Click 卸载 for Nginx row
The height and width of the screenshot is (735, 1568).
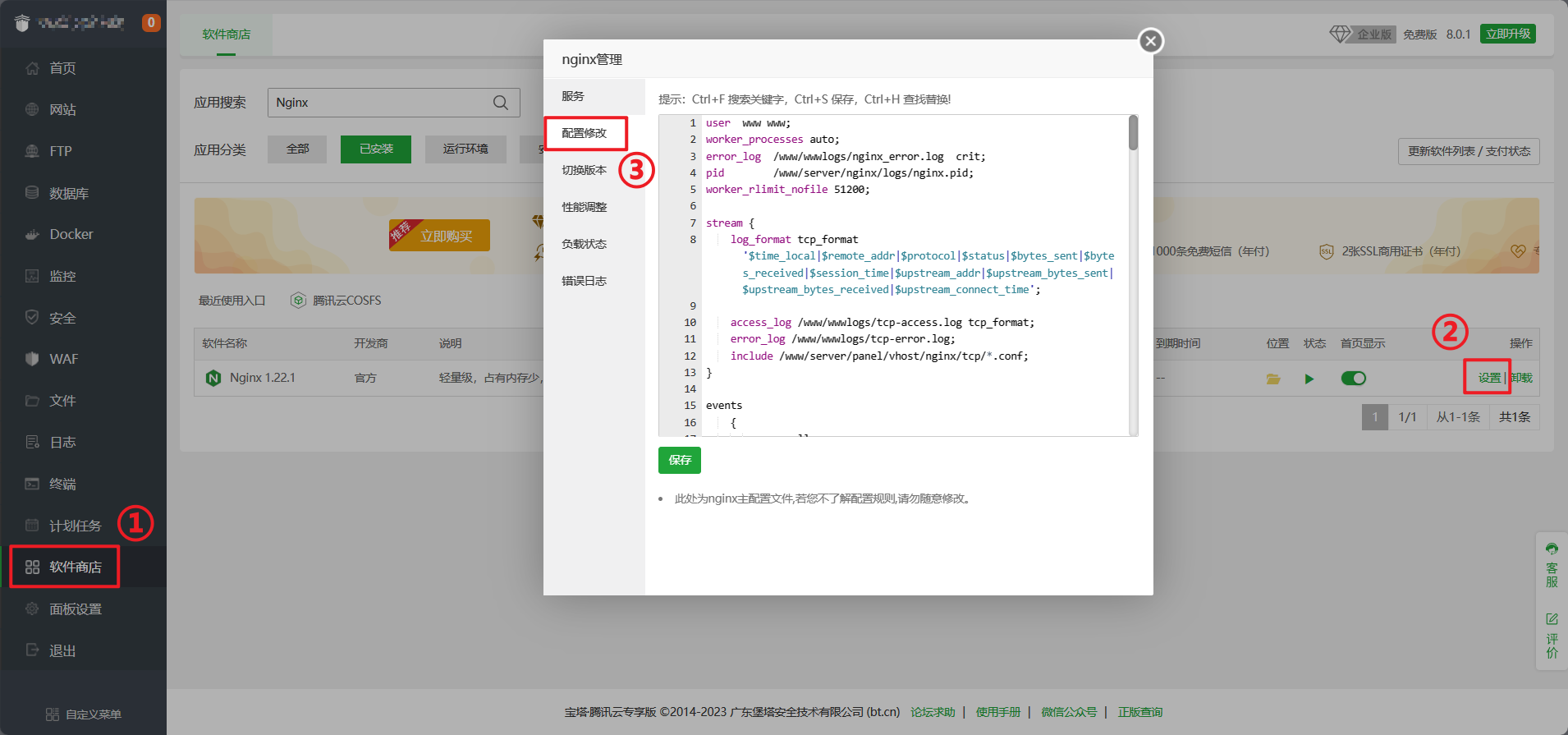[x=1521, y=378]
